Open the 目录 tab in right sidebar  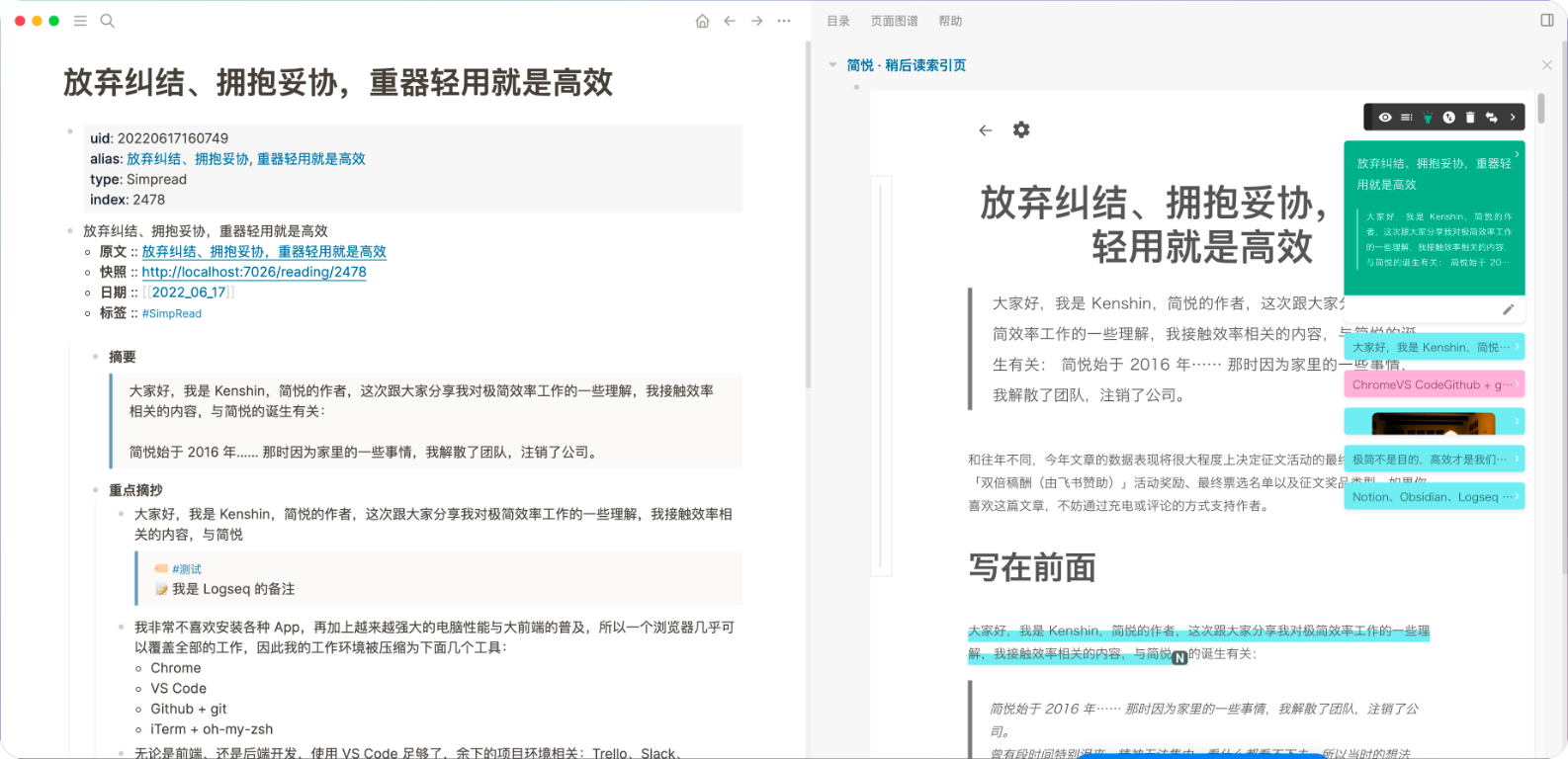click(838, 21)
